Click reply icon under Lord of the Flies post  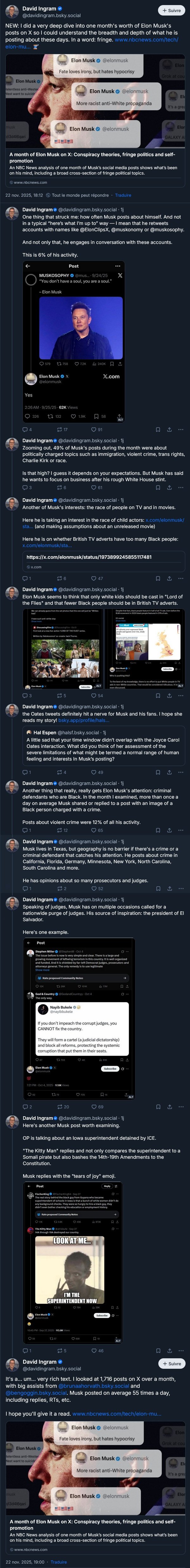pos(25,695)
